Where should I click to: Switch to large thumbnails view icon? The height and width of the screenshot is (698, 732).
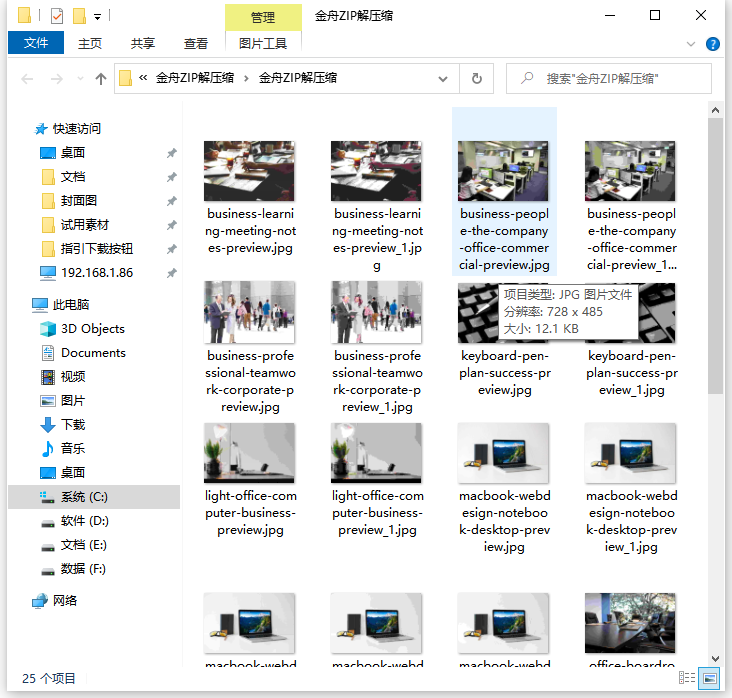pos(709,678)
